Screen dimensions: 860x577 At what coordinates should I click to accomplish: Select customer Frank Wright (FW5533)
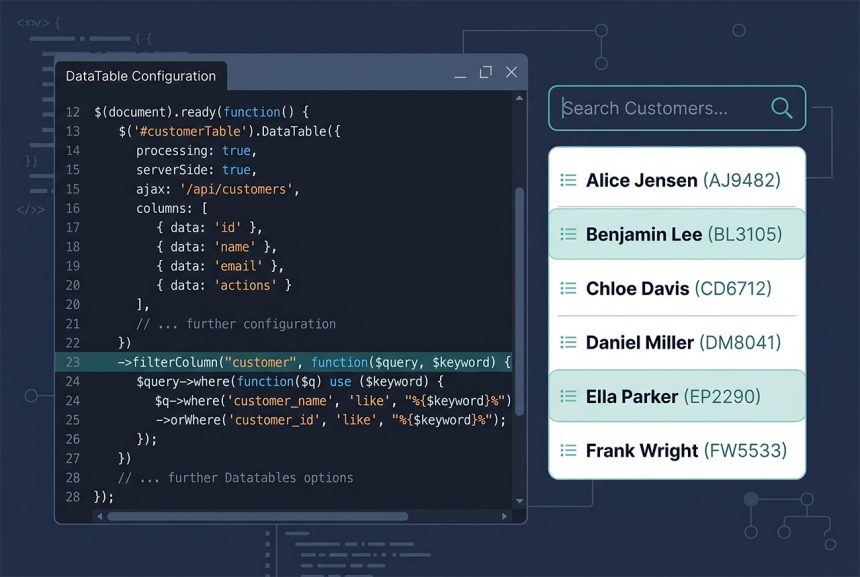click(677, 450)
